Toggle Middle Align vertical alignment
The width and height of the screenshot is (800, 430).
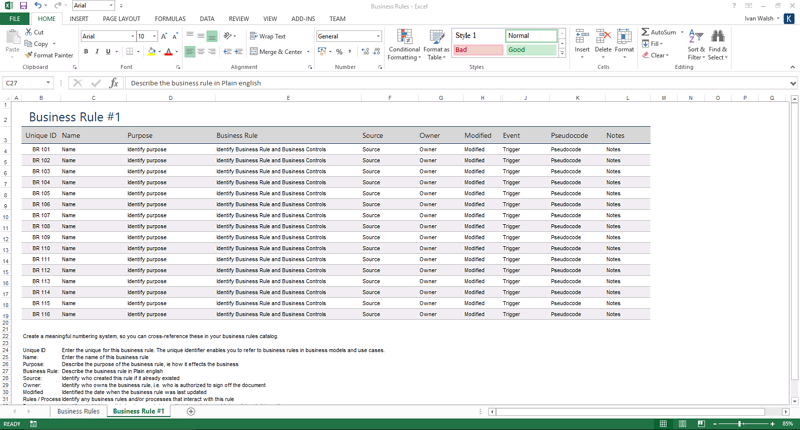click(201, 36)
